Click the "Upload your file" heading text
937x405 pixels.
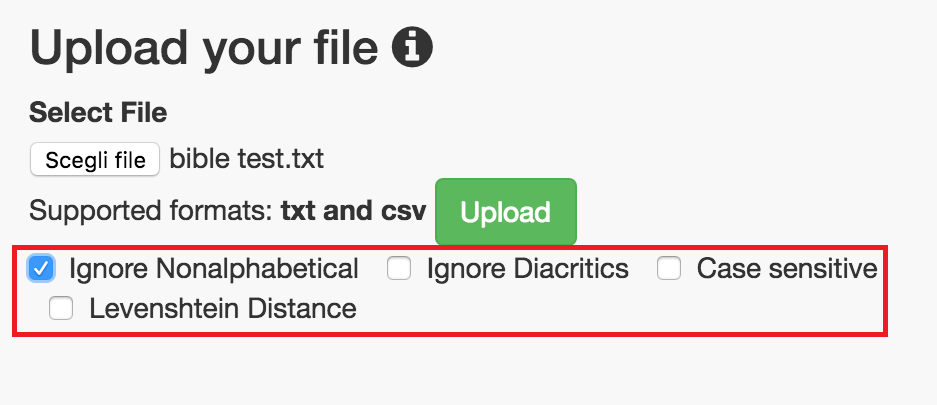[204, 48]
